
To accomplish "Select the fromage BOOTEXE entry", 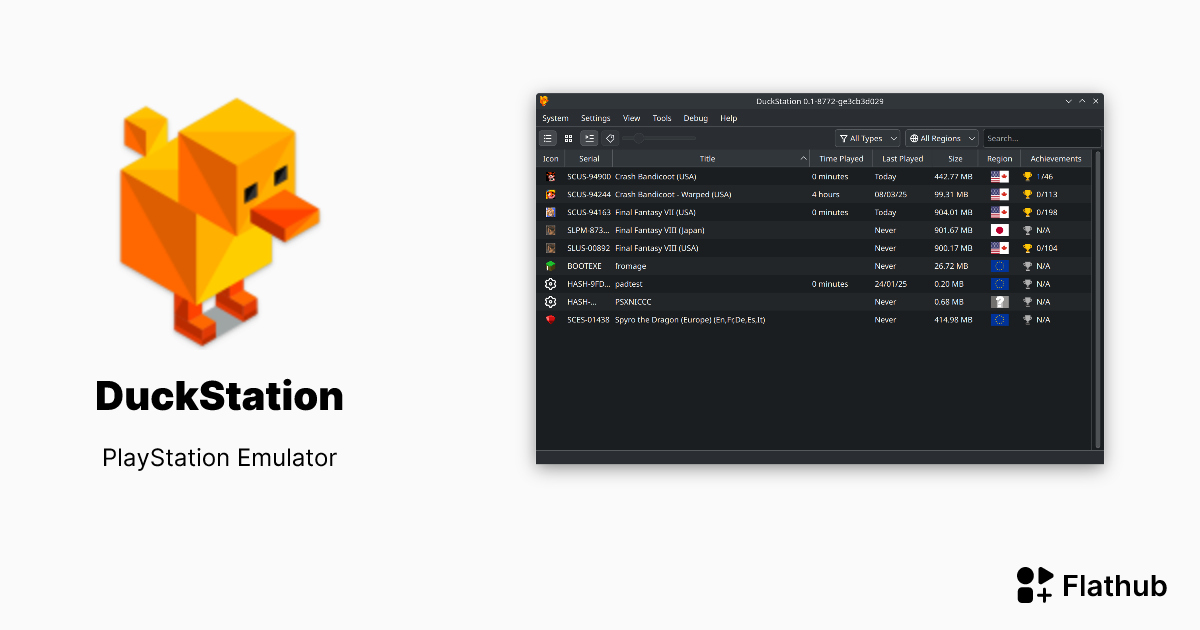I will pos(630,266).
